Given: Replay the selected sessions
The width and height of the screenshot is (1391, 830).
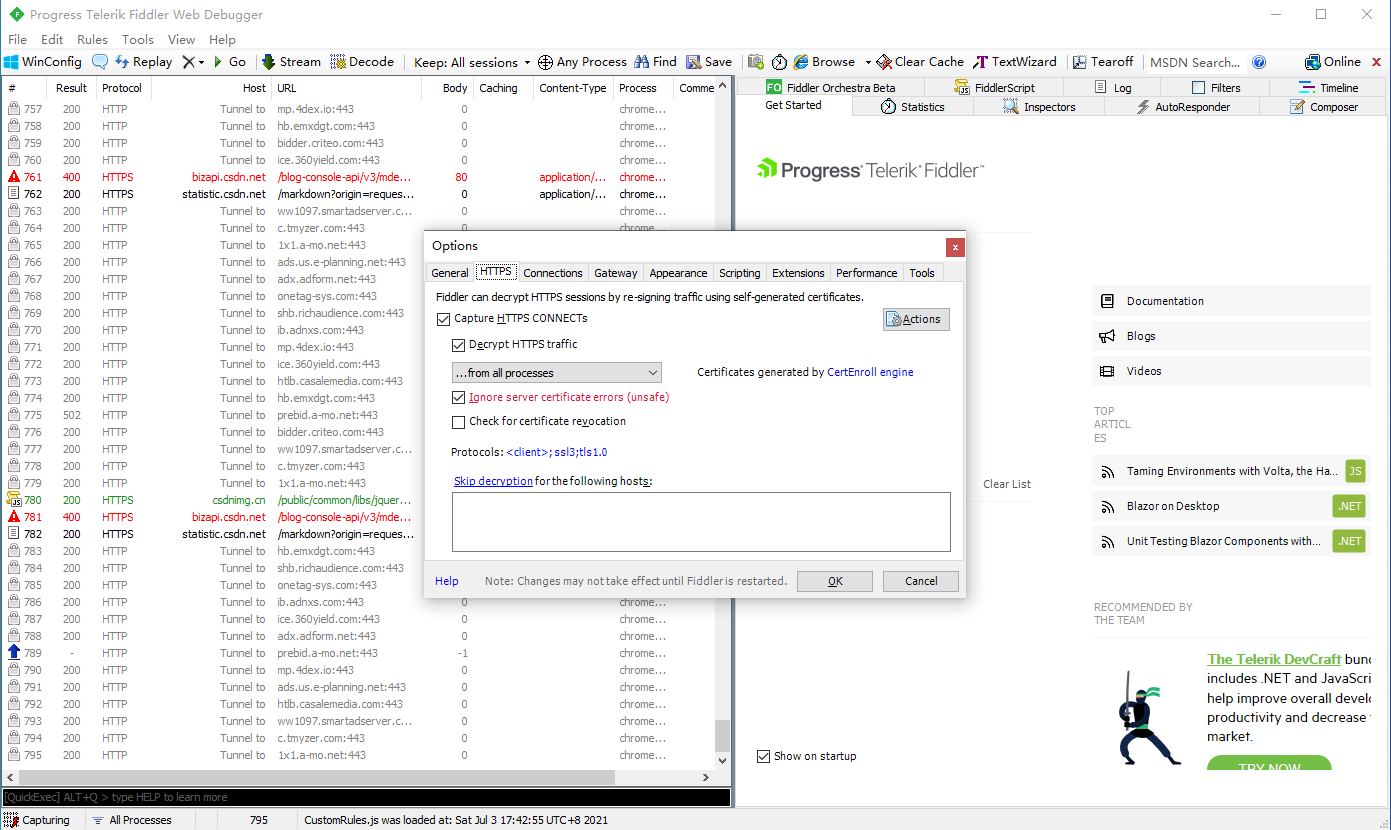Looking at the screenshot, I should pos(143,62).
